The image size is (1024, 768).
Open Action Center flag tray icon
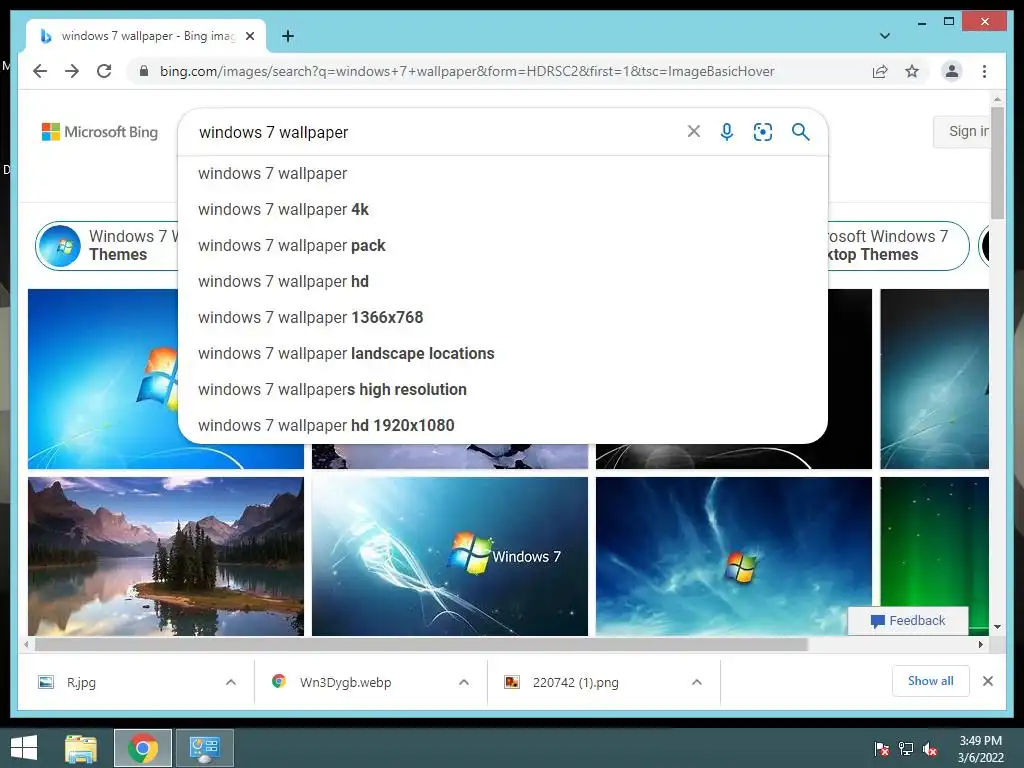[x=882, y=749]
